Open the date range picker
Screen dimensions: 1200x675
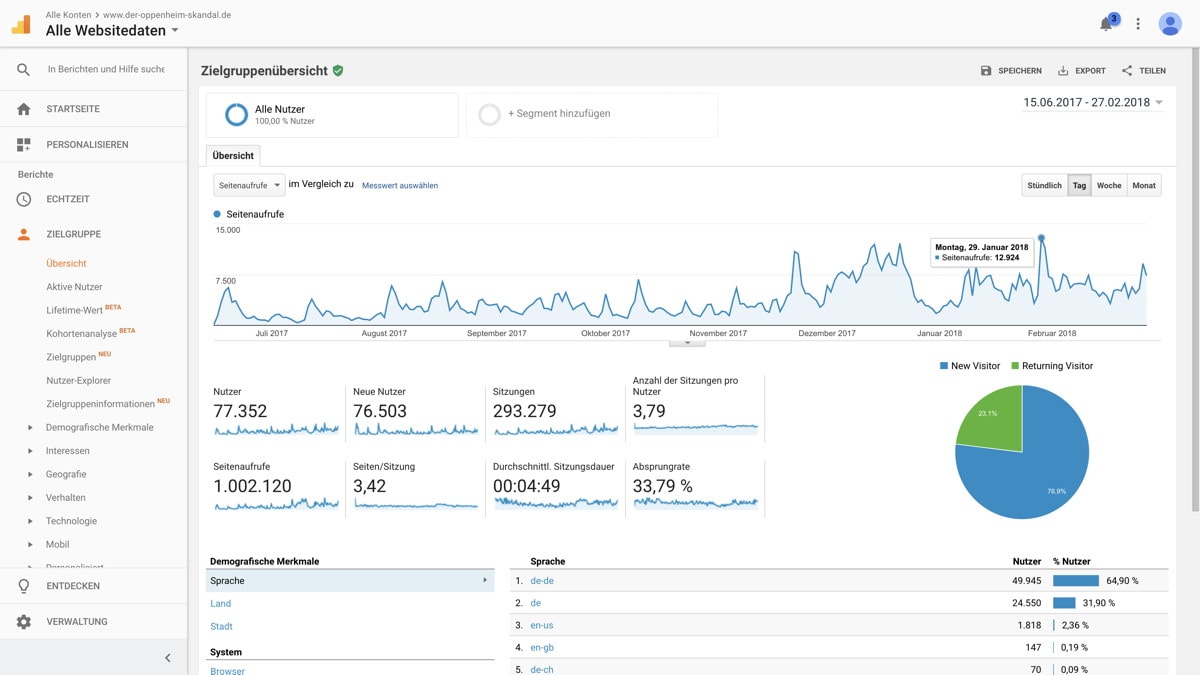[1093, 103]
